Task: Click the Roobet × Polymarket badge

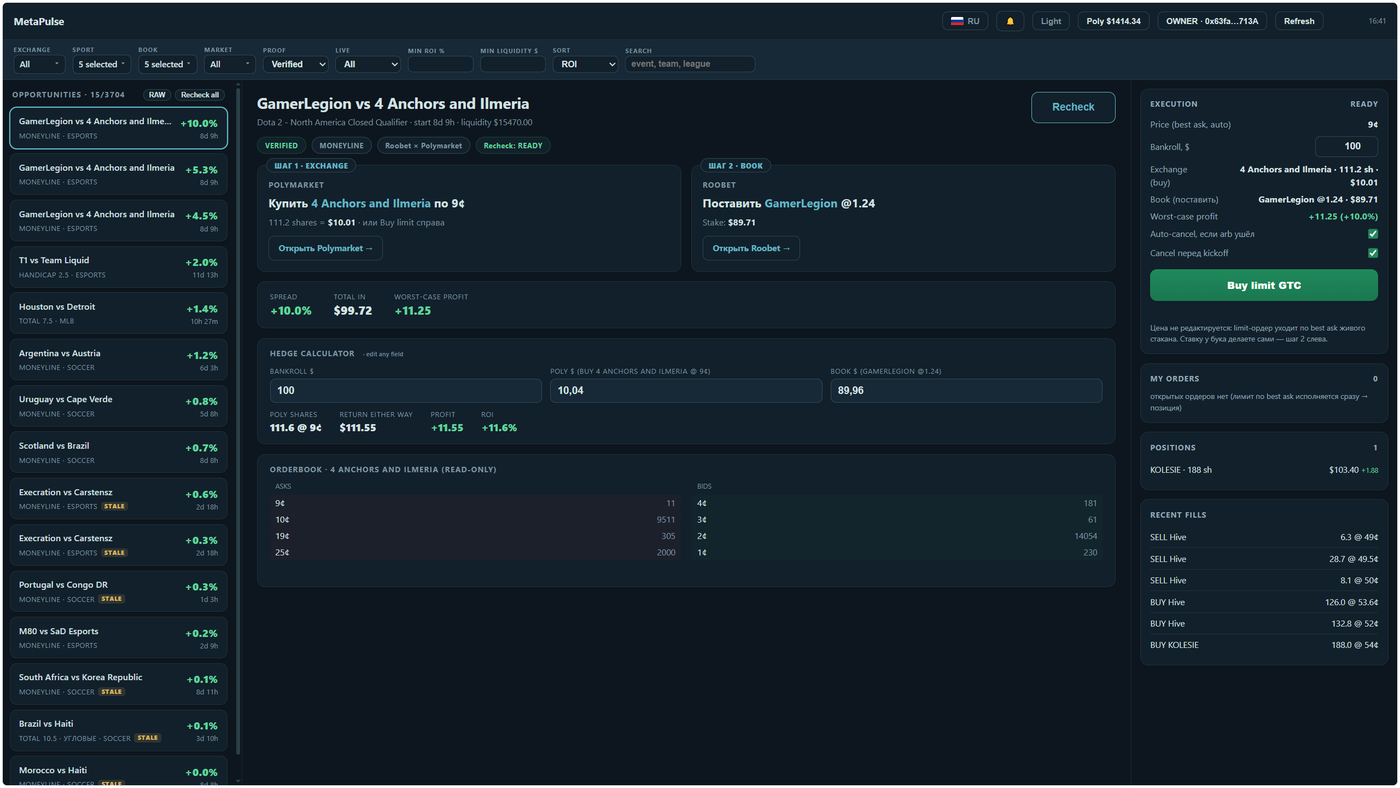Action: pos(424,145)
